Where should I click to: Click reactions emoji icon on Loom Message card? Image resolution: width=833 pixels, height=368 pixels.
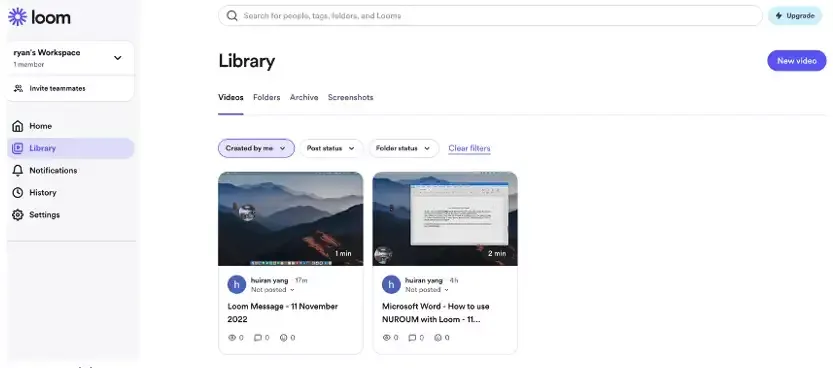tap(283, 338)
